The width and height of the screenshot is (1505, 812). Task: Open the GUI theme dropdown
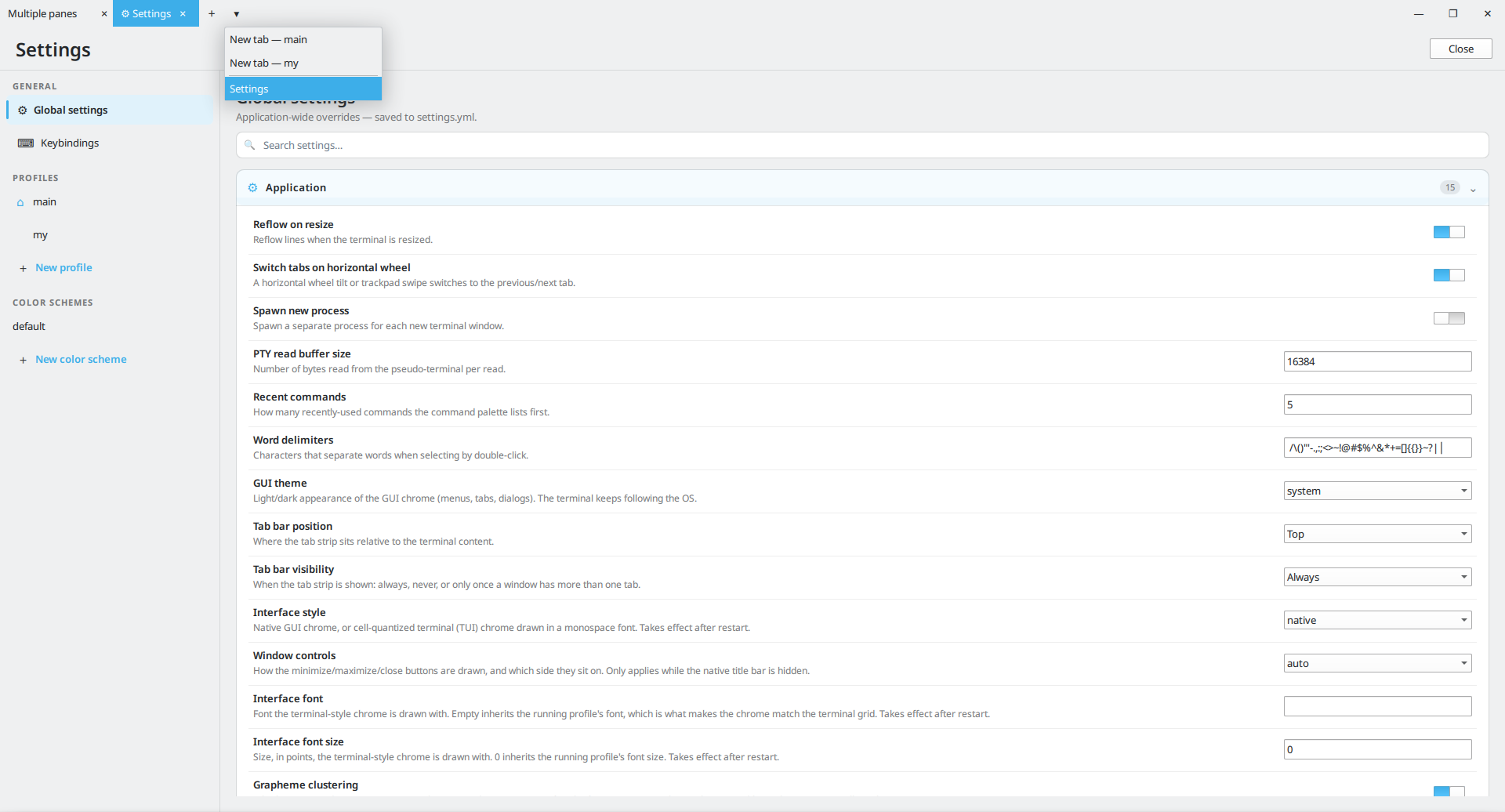coord(1377,491)
